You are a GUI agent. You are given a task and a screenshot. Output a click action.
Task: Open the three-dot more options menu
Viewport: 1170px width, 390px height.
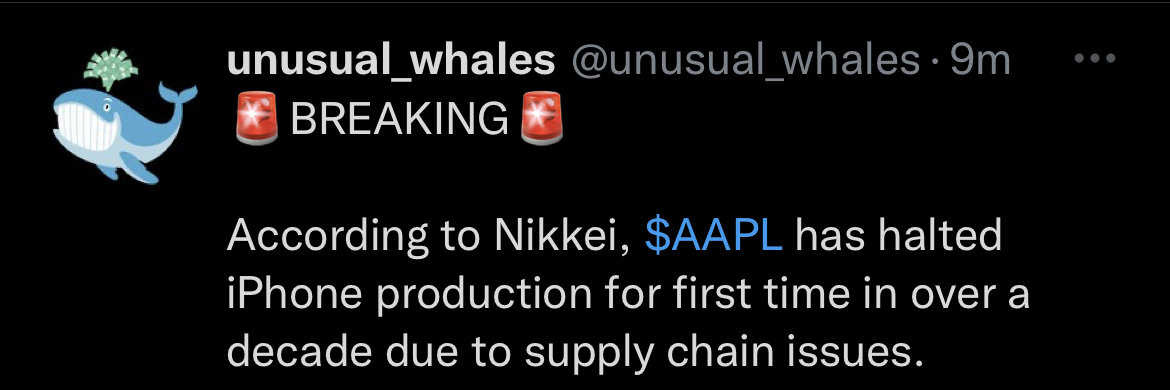pos(1094,58)
